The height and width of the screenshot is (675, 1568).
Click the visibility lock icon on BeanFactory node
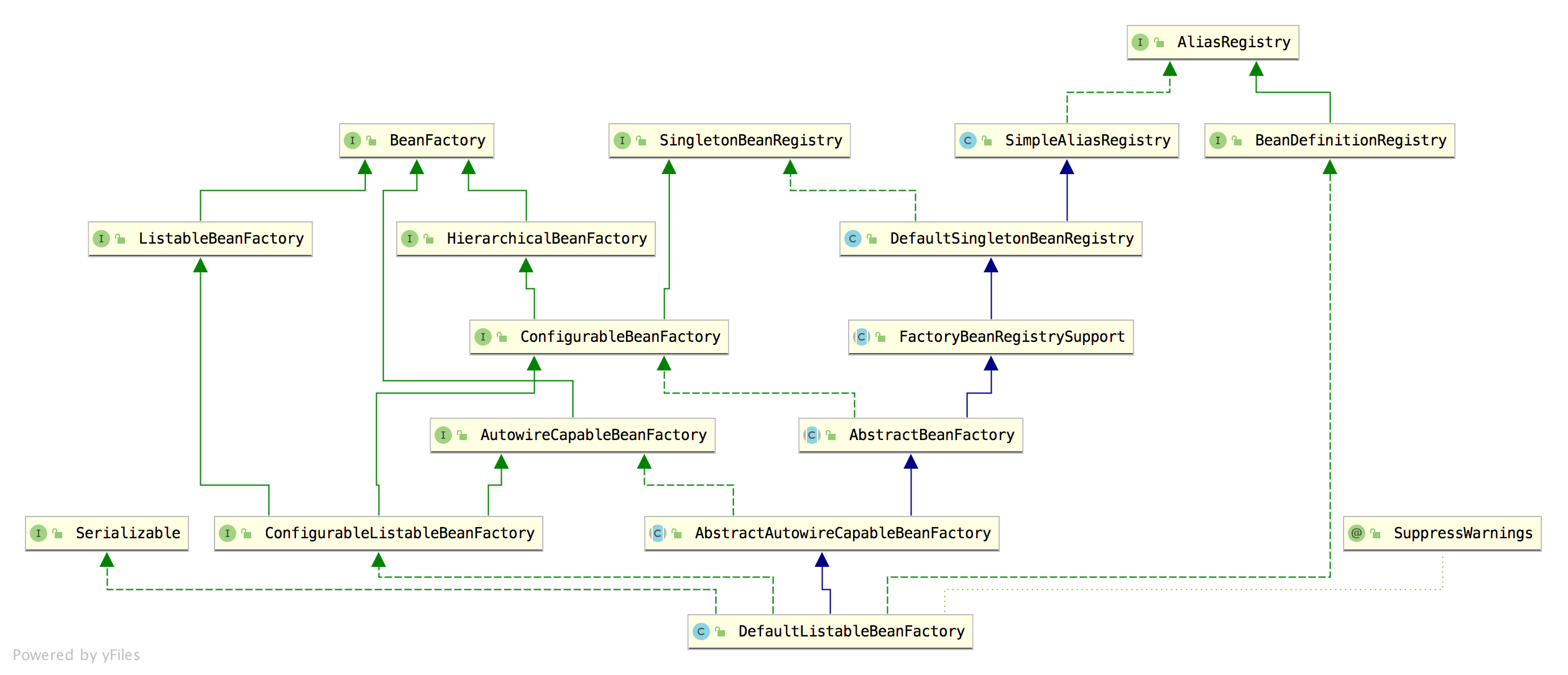tap(372, 141)
